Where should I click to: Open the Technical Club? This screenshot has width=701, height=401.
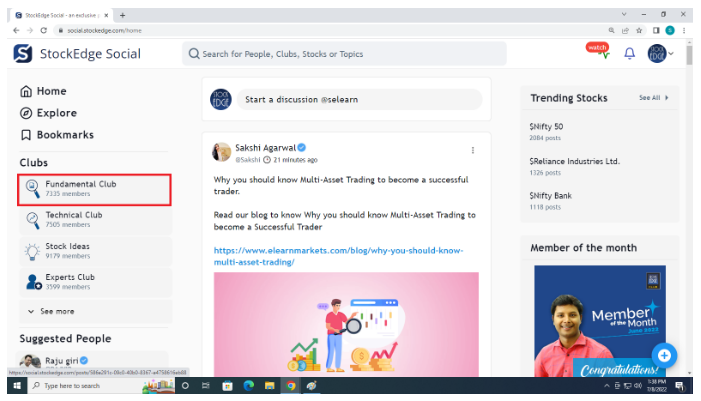click(x=73, y=219)
